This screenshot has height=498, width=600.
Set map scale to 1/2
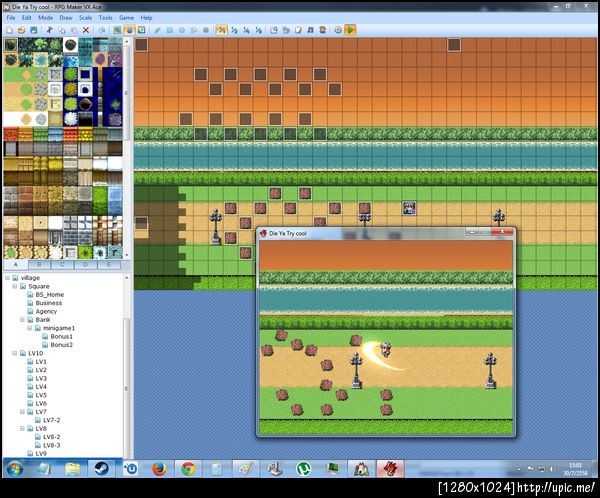point(234,30)
